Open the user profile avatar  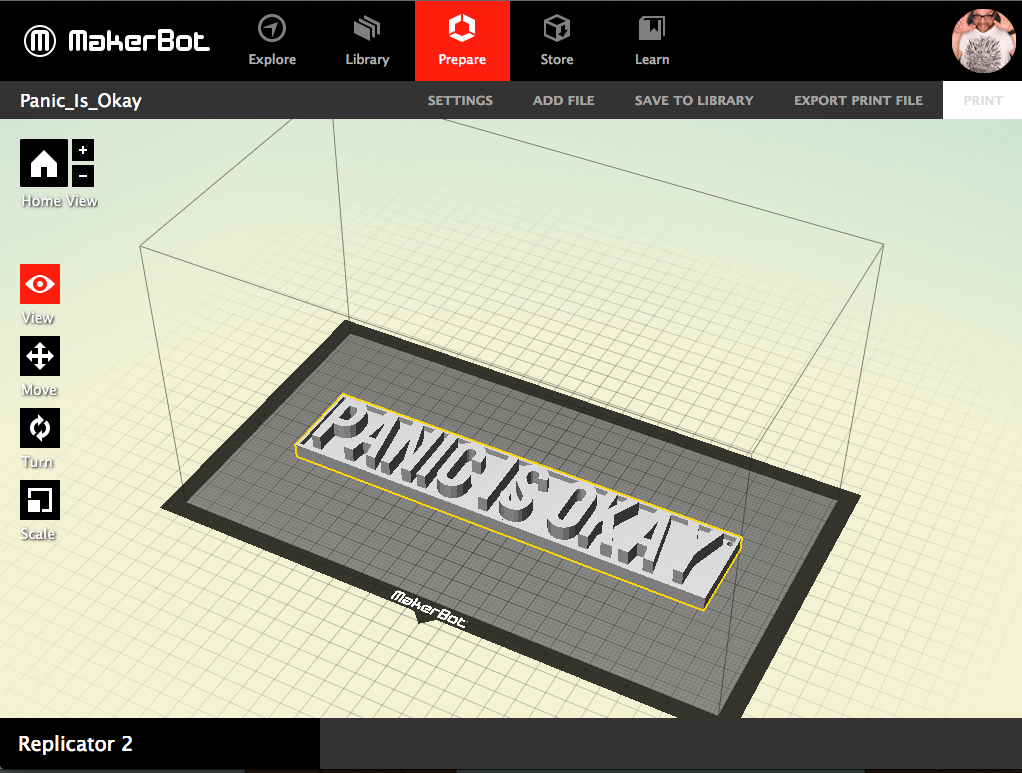point(984,41)
